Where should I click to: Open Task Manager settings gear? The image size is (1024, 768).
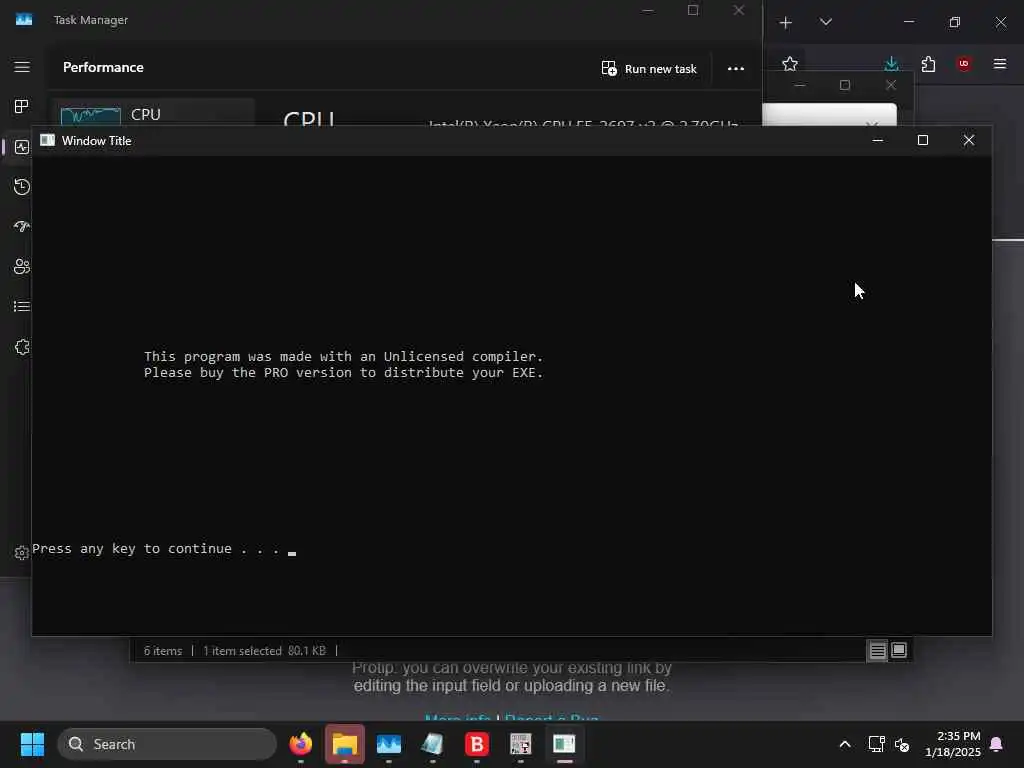pyautogui.click(x=22, y=553)
